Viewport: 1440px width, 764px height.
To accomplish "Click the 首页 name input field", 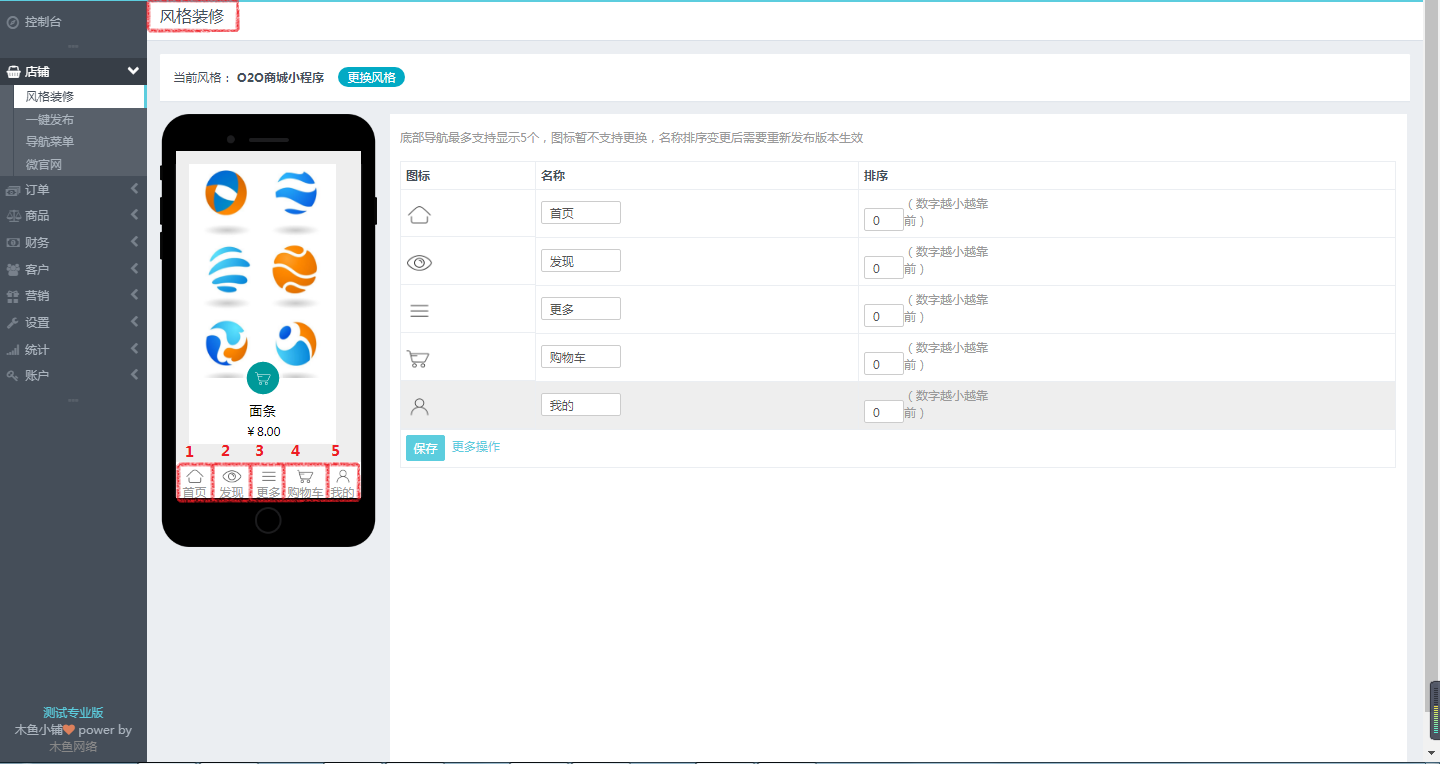I will (x=580, y=212).
